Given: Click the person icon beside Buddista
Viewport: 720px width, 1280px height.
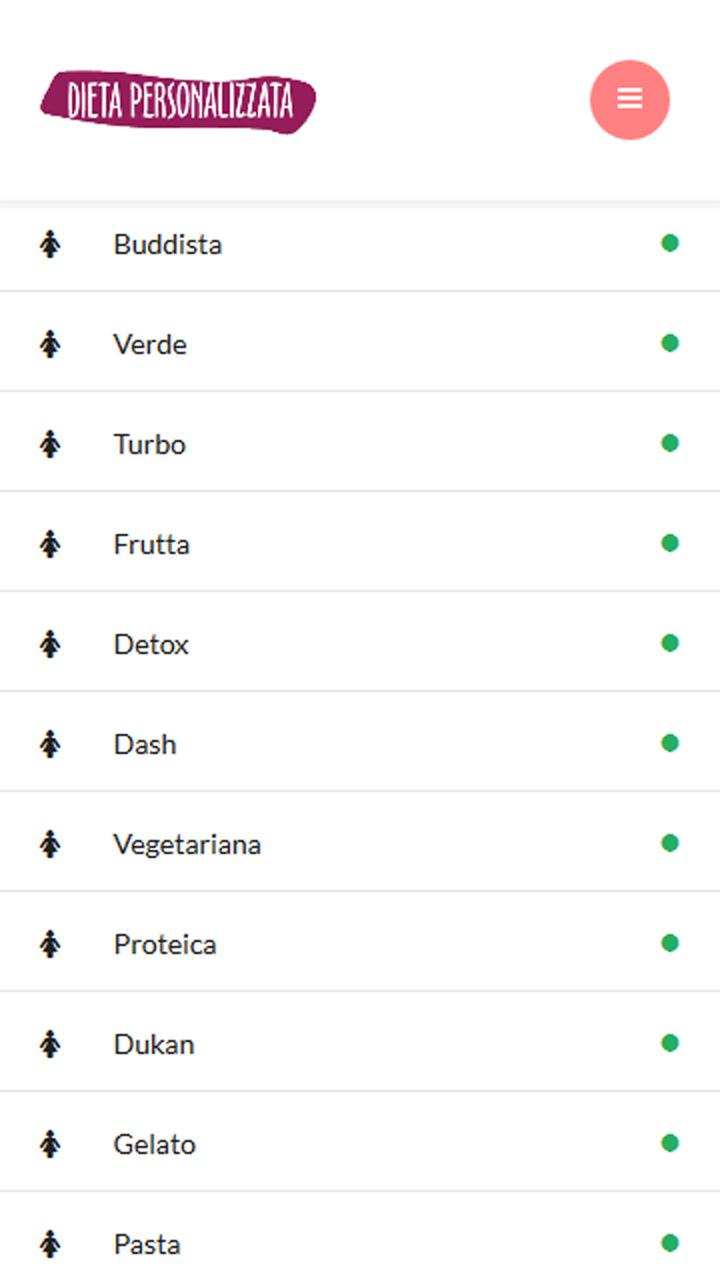Looking at the screenshot, I should pyautogui.click(x=50, y=244).
